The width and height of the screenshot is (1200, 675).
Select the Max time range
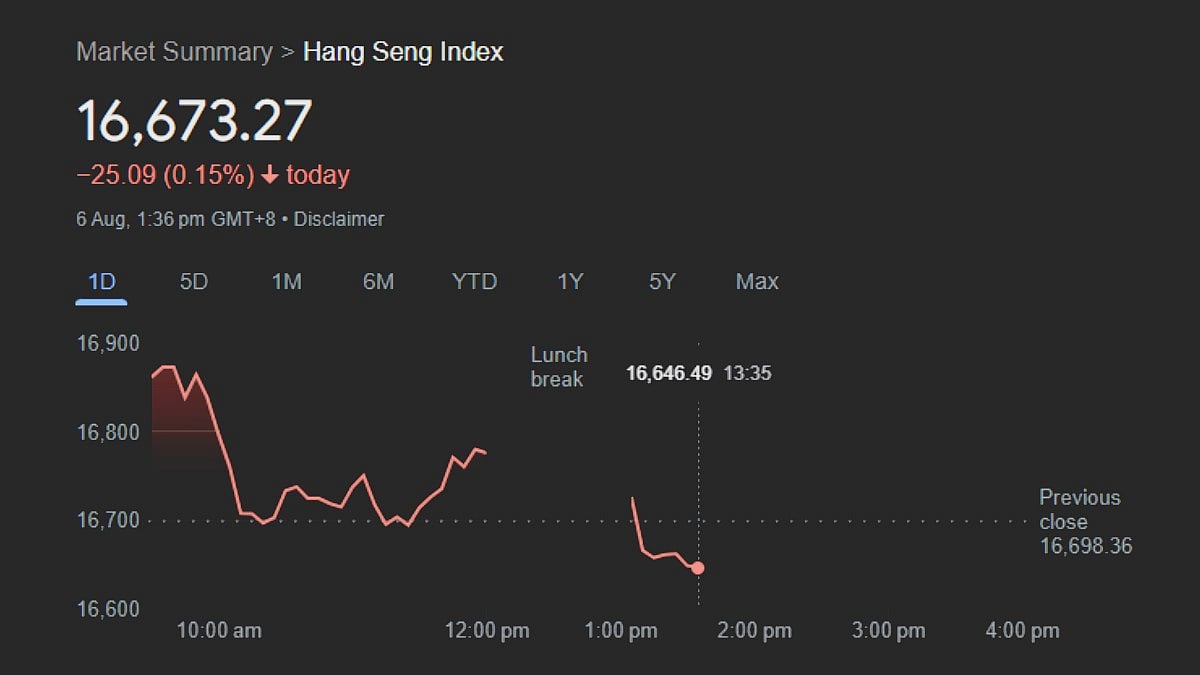pyautogui.click(x=757, y=282)
